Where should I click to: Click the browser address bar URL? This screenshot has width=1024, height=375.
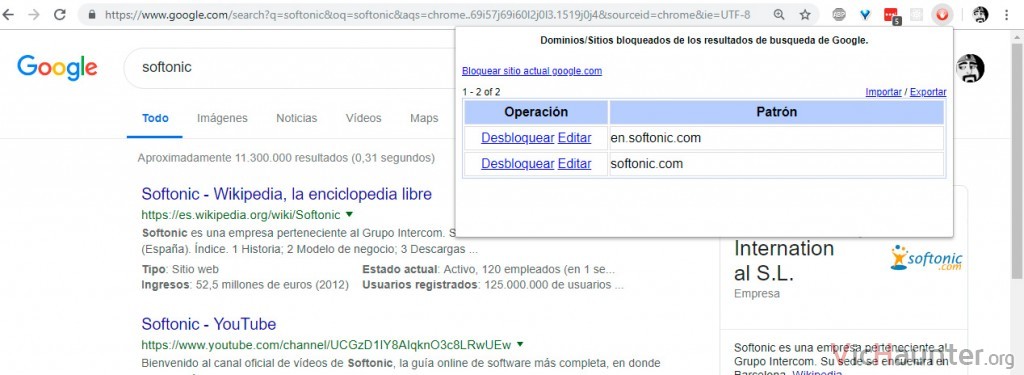(x=427, y=14)
